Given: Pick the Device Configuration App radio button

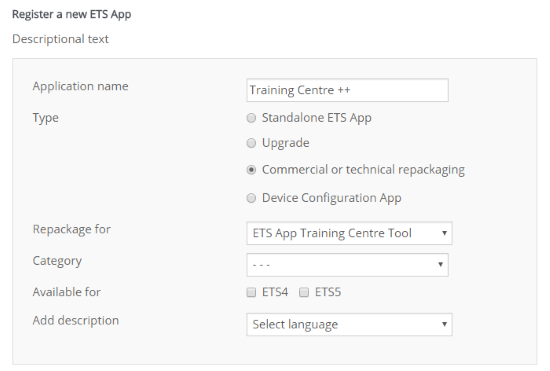Looking at the screenshot, I should [x=251, y=198].
